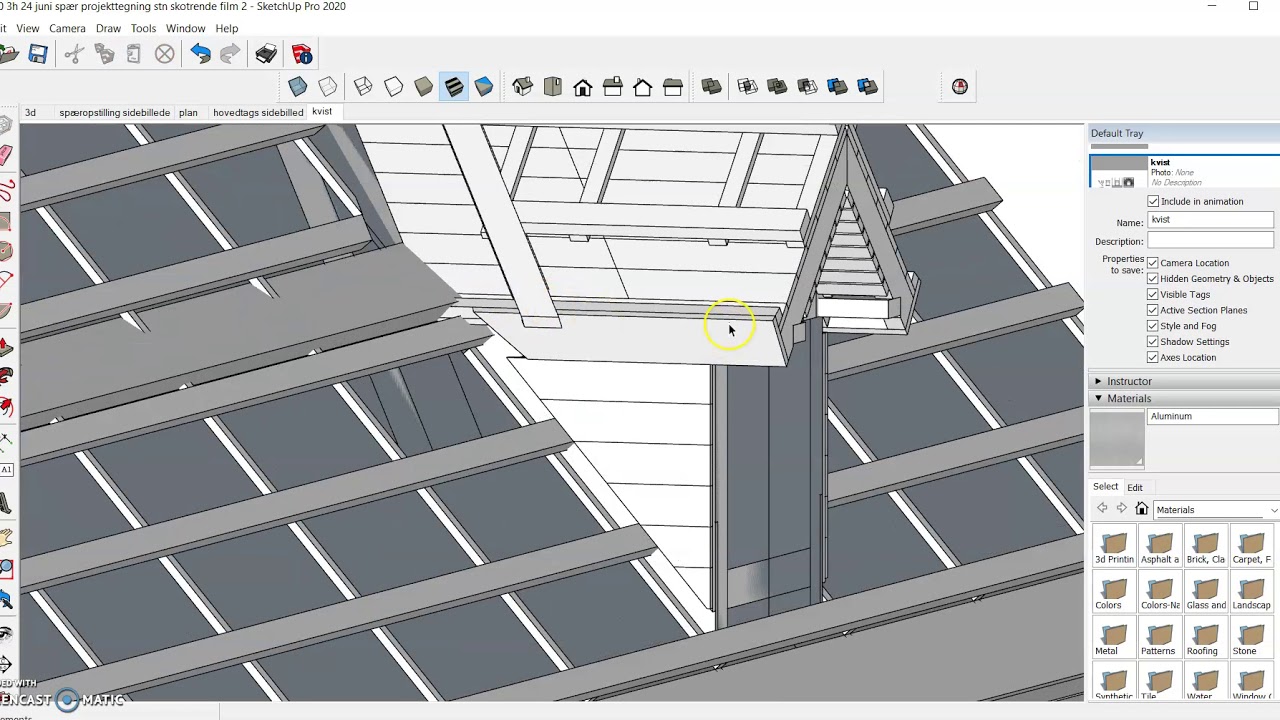Open the Camera menu
This screenshot has width=1280, height=720.
67,28
